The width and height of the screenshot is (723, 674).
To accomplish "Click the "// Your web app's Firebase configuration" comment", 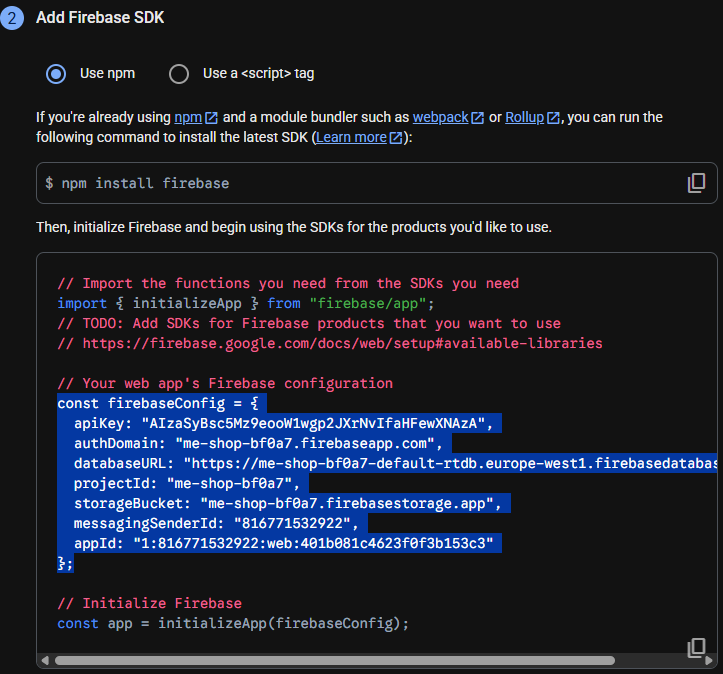I will [x=225, y=384].
